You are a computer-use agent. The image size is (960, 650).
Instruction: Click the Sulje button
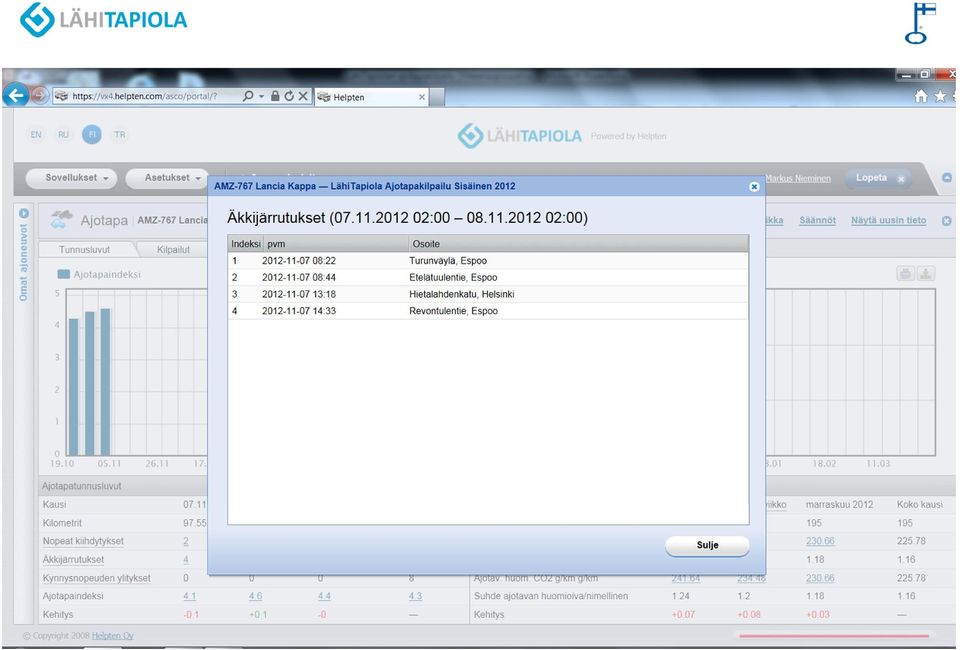tap(707, 545)
